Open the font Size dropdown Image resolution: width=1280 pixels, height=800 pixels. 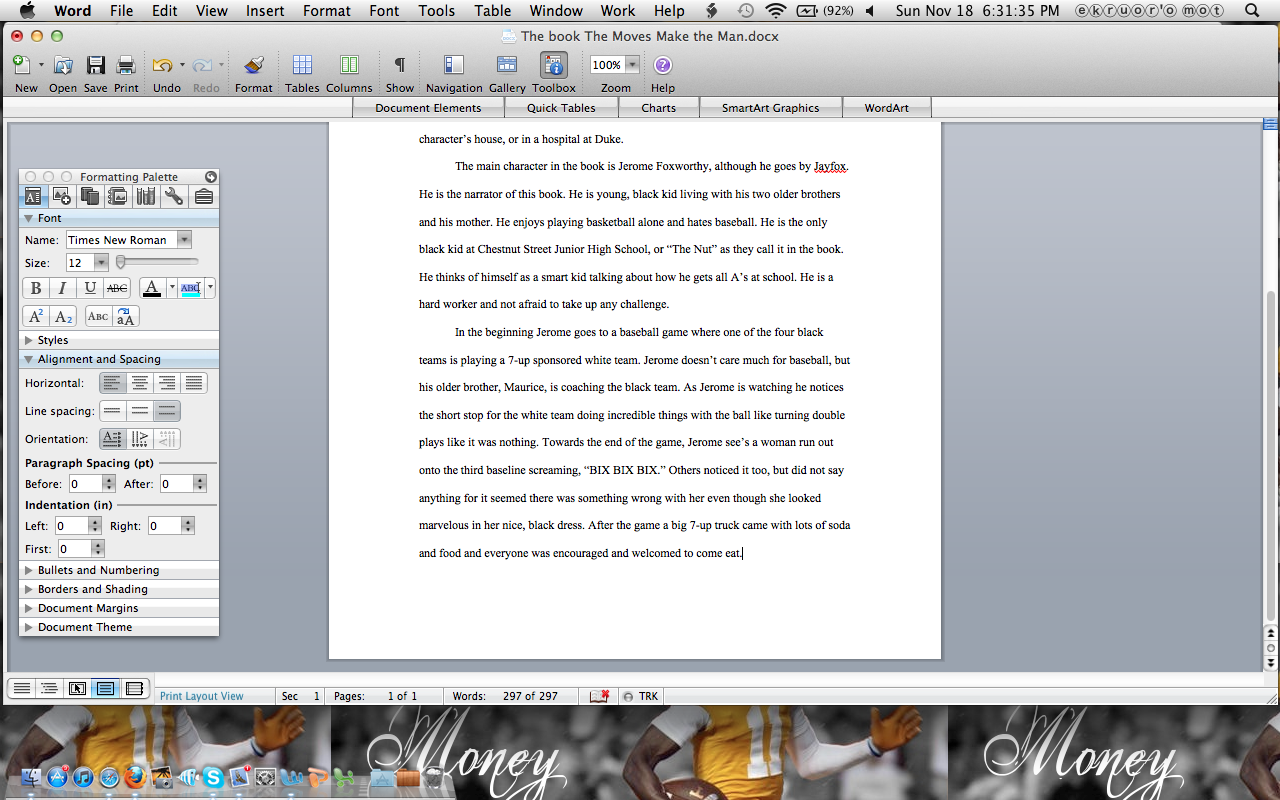[x=101, y=262]
